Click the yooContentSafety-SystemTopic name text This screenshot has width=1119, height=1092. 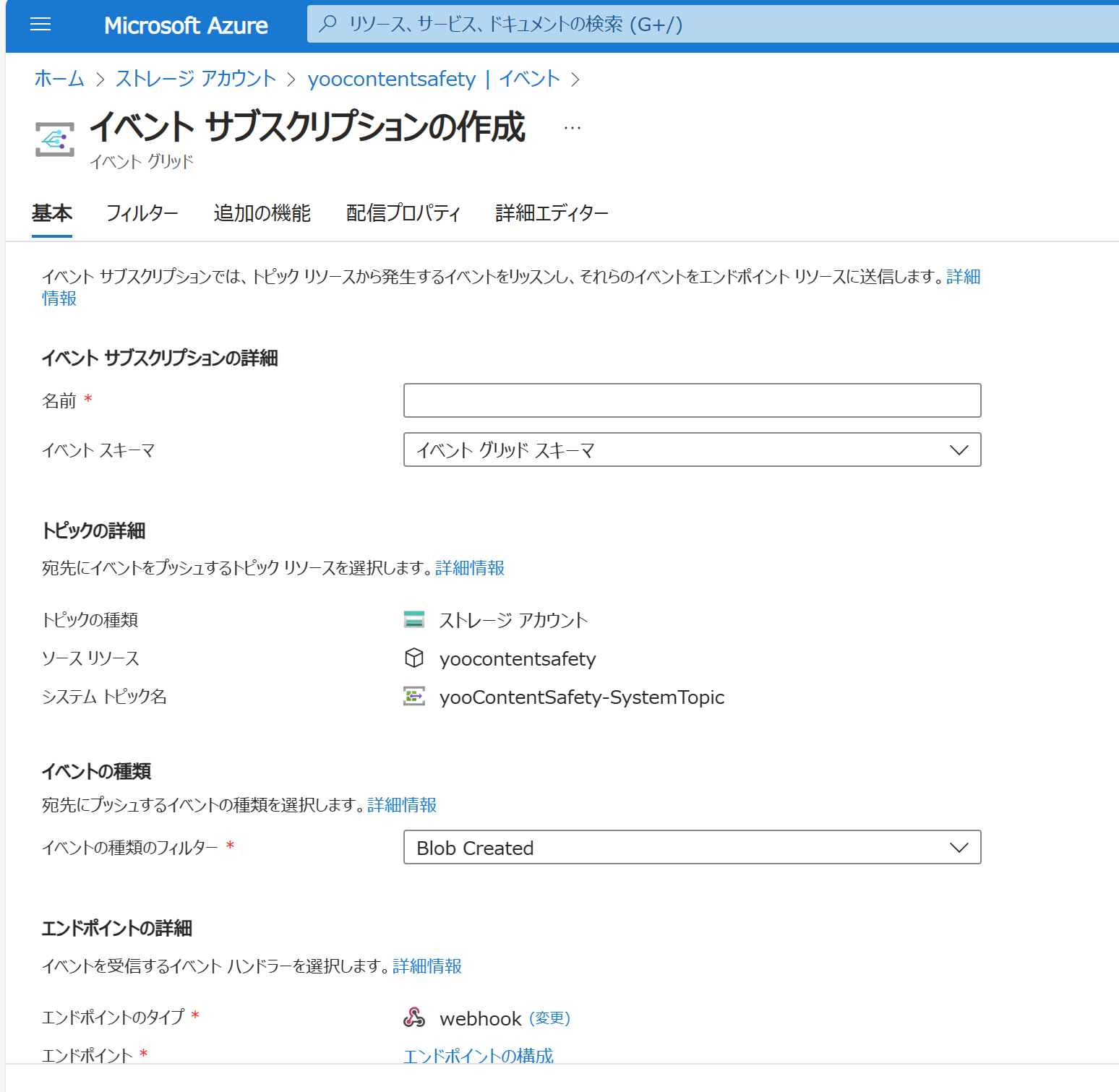(x=582, y=697)
